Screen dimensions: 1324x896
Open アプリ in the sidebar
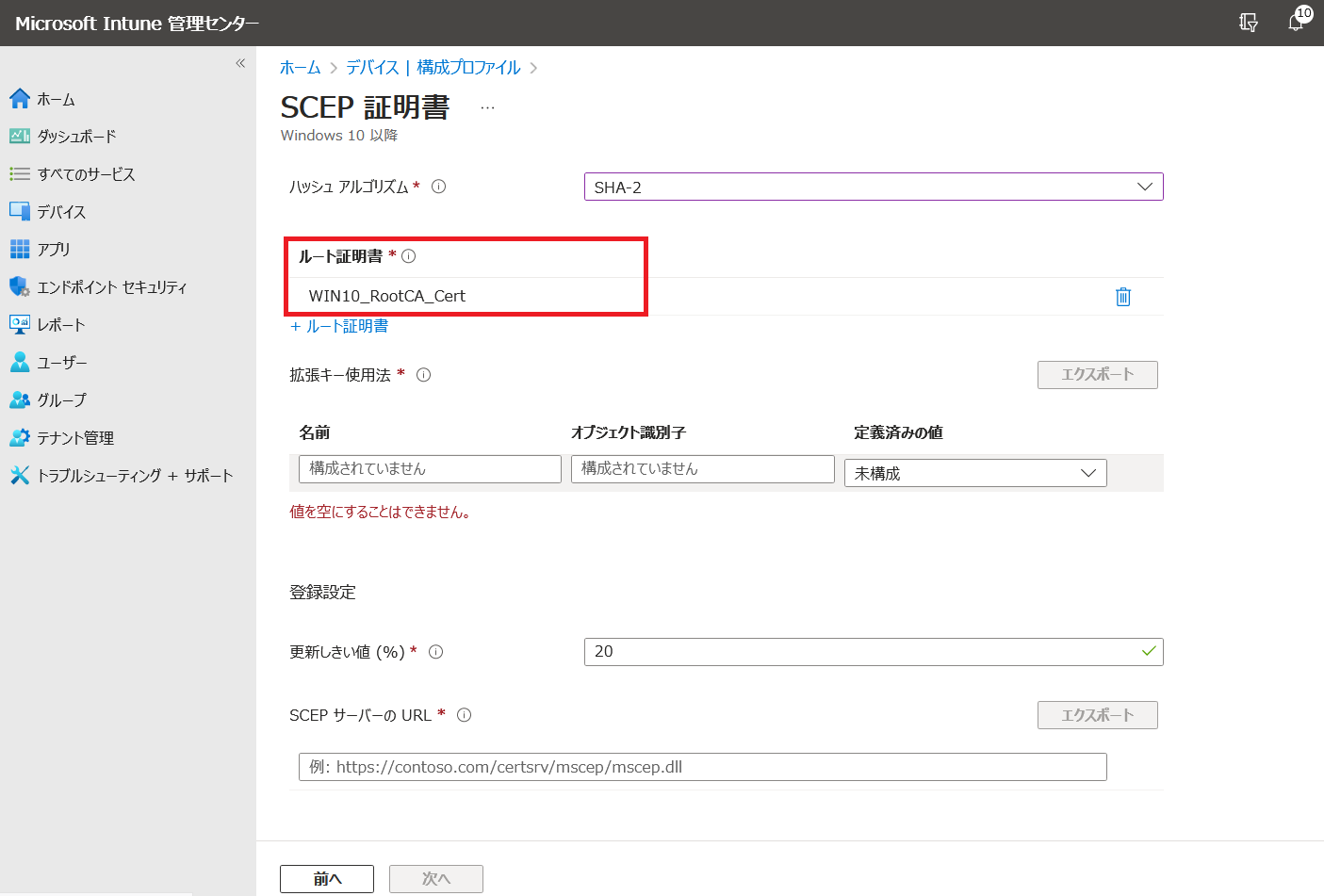pos(54,250)
